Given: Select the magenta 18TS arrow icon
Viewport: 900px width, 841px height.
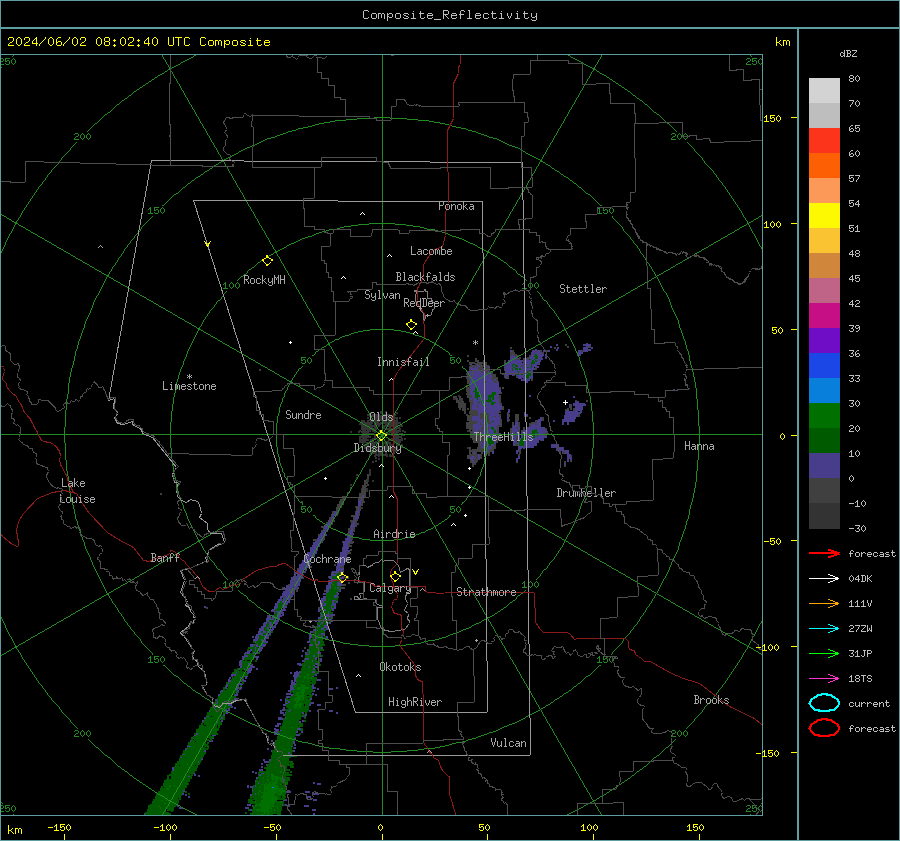Looking at the screenshot, I should tap(824, 679).
